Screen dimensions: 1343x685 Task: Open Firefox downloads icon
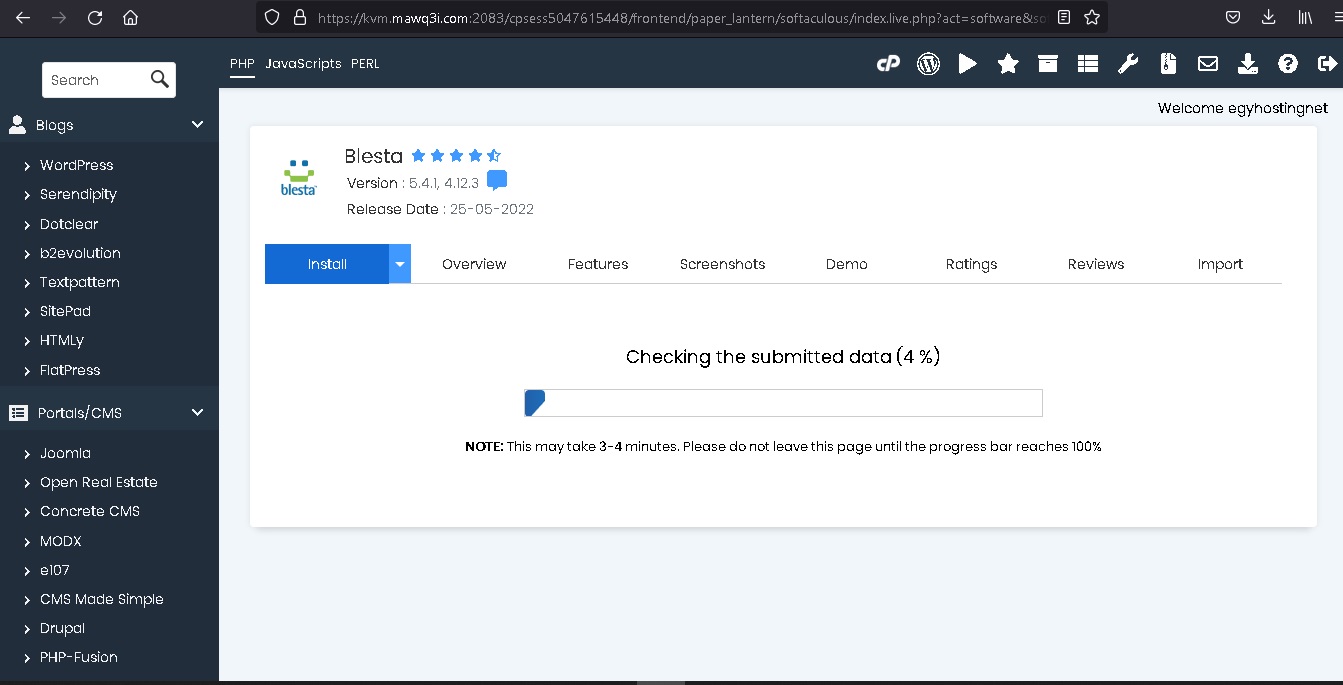click(x=1269, y=18)
